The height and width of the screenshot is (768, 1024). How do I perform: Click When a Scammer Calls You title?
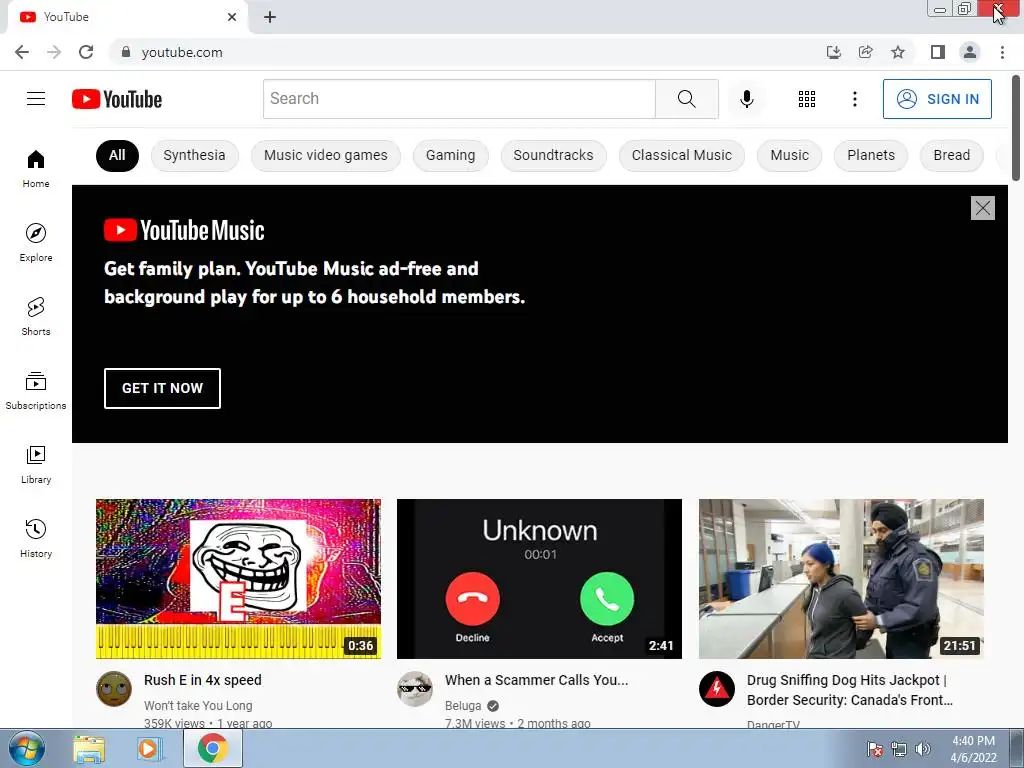tap(536, 680)
